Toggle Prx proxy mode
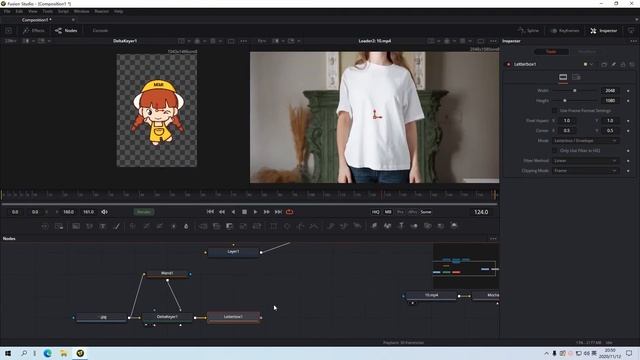Image resolution: width=640 pixels, height=360 pixels. [x=400, y=212]
